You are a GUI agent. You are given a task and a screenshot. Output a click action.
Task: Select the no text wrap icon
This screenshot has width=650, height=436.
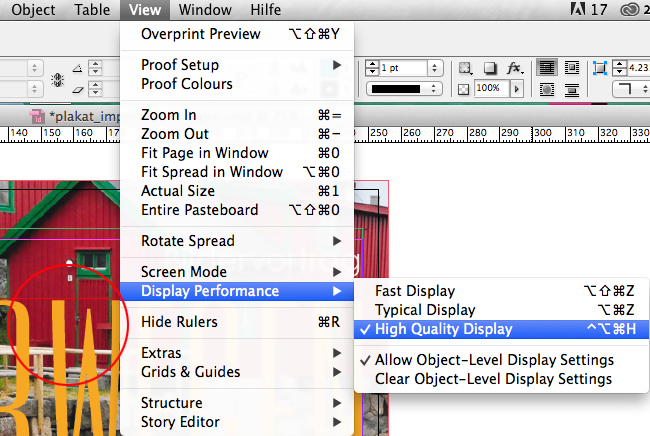coord(547,68)
